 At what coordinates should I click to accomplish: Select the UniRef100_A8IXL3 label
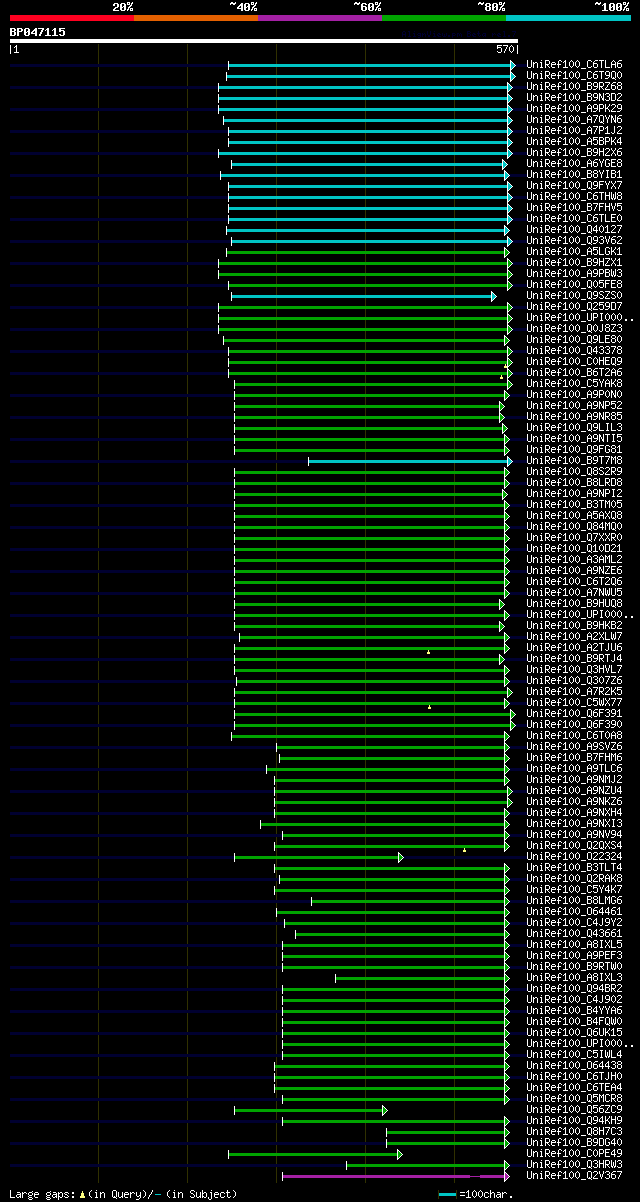(x=574, y=977)
